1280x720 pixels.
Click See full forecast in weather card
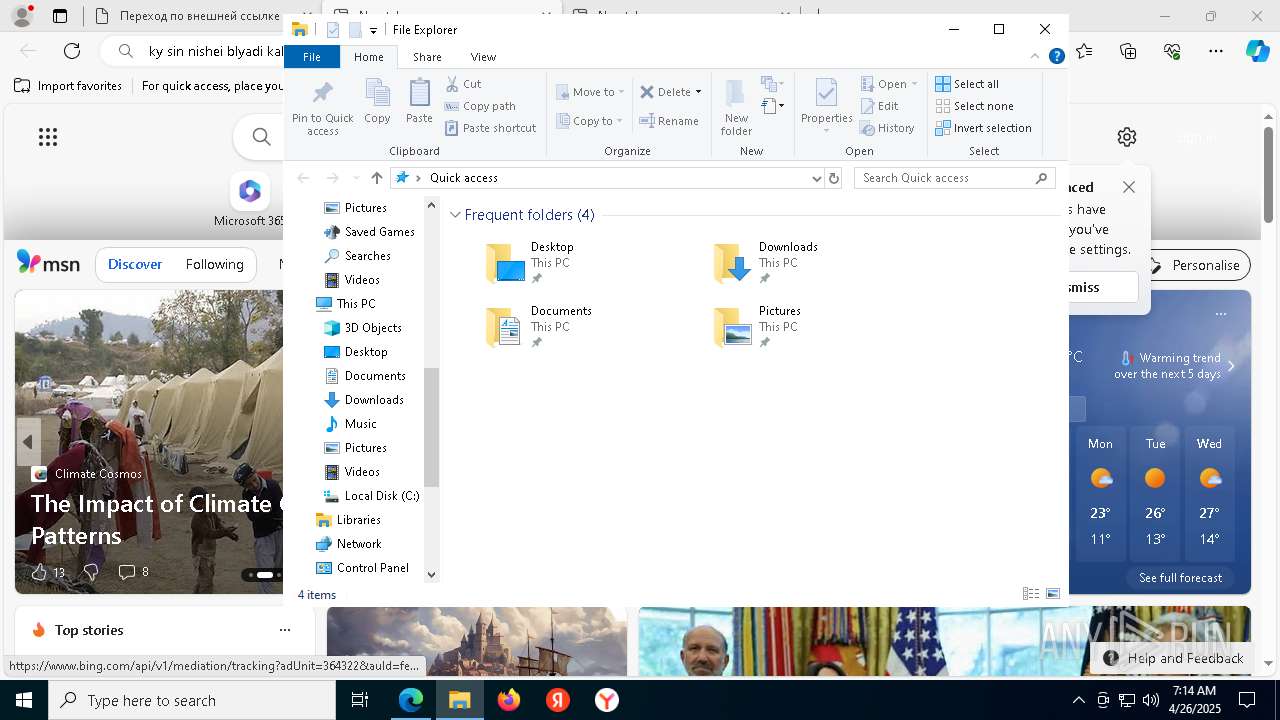pos(1180,578)
